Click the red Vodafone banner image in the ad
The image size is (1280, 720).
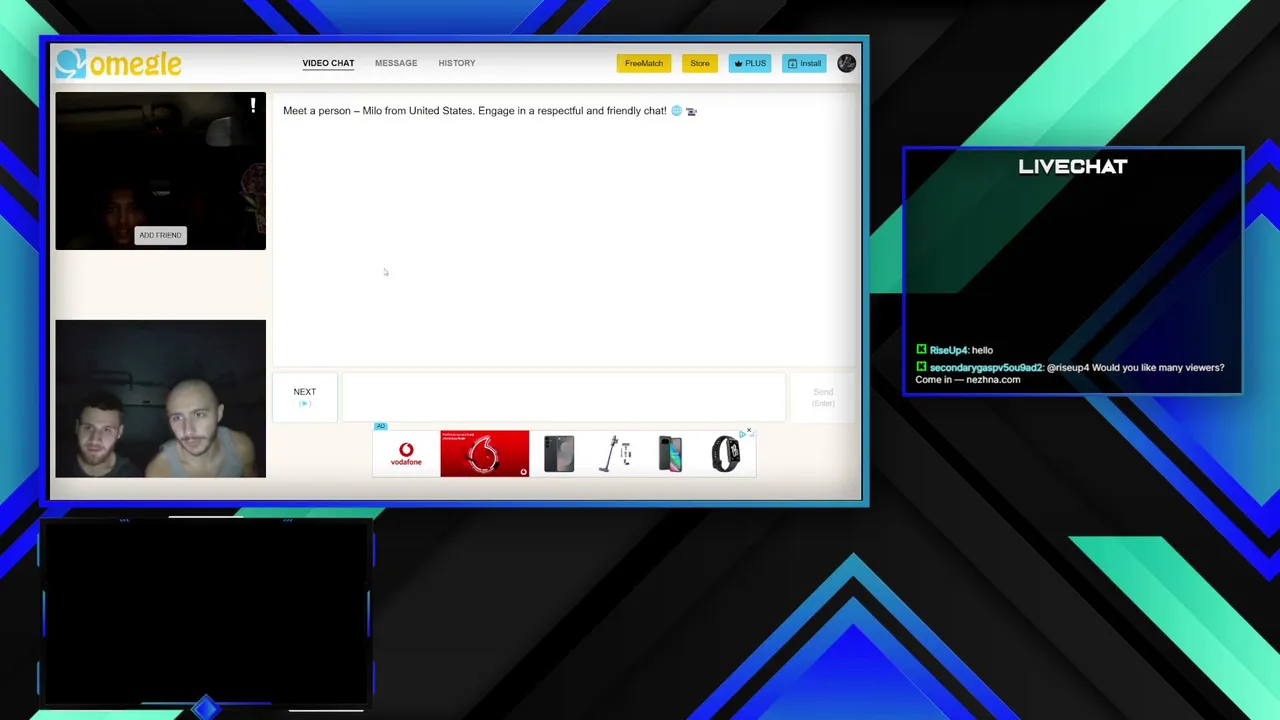point(485,454)
